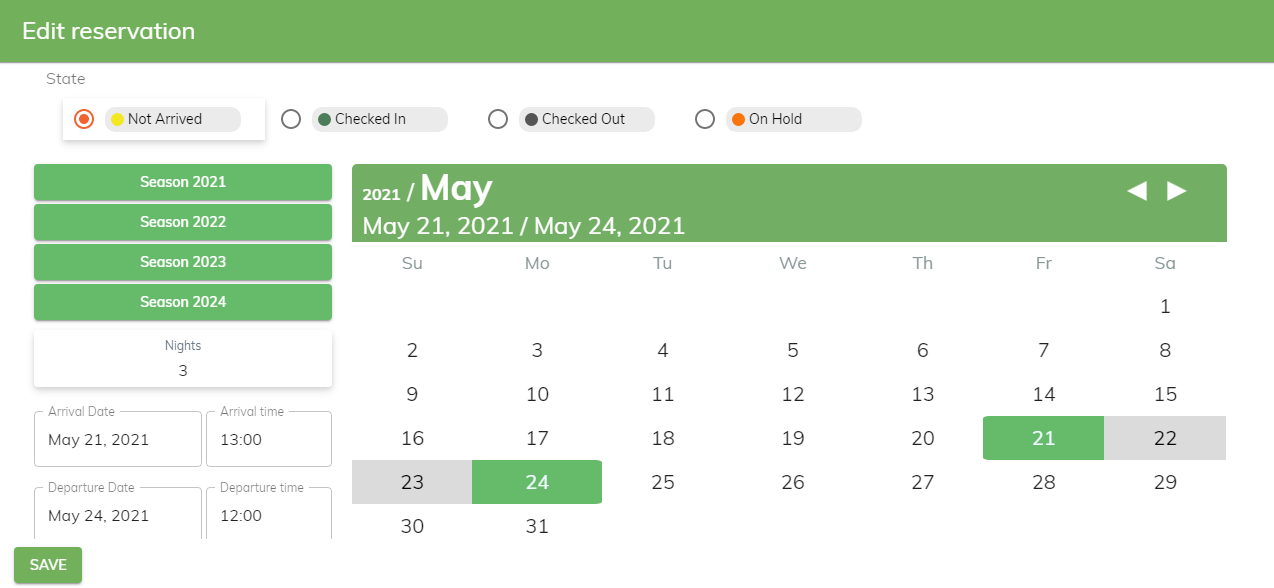Pick May 24 on the calendar
Viewport: 1274px width, 588px height.
coord(537,482)
